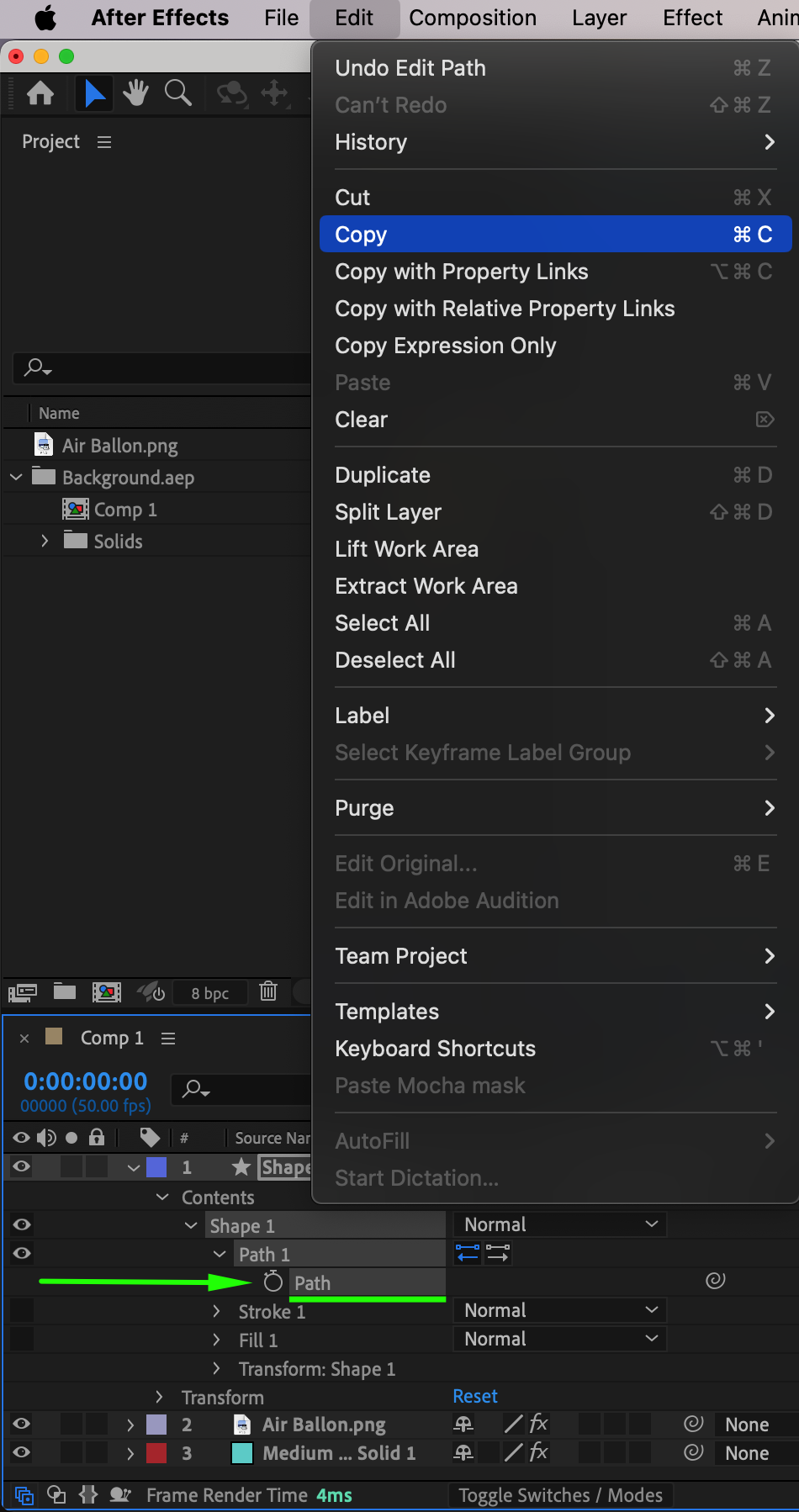Select the Selection arrow tool

tap(94, 93)
